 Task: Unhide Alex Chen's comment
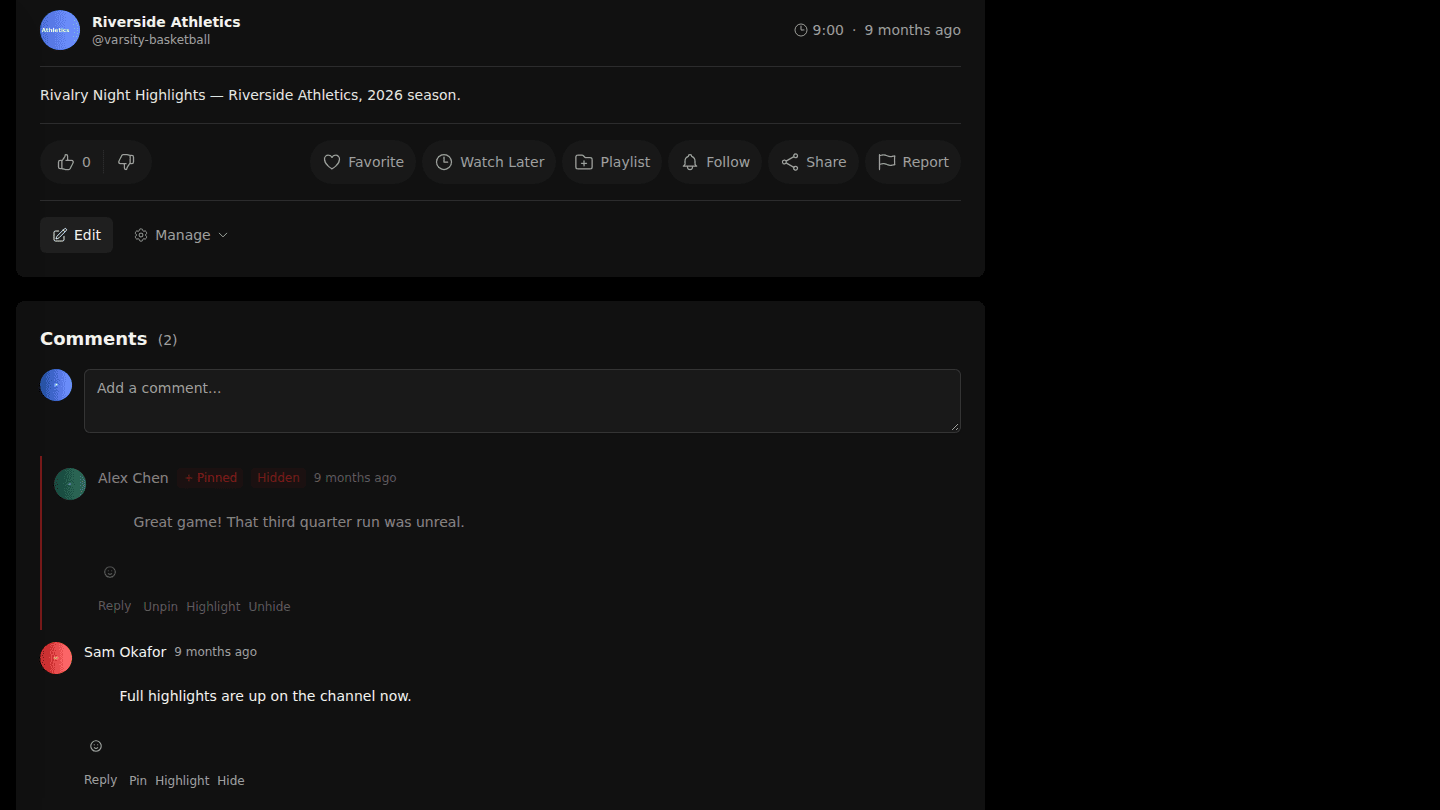click(269, 607)
